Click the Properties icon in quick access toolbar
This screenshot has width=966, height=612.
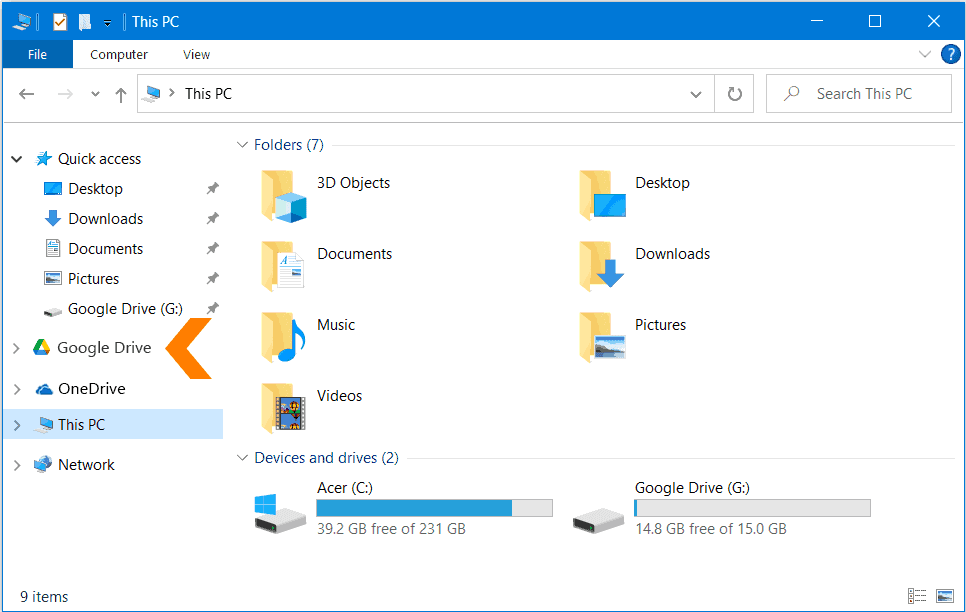(x=60, y=22)
